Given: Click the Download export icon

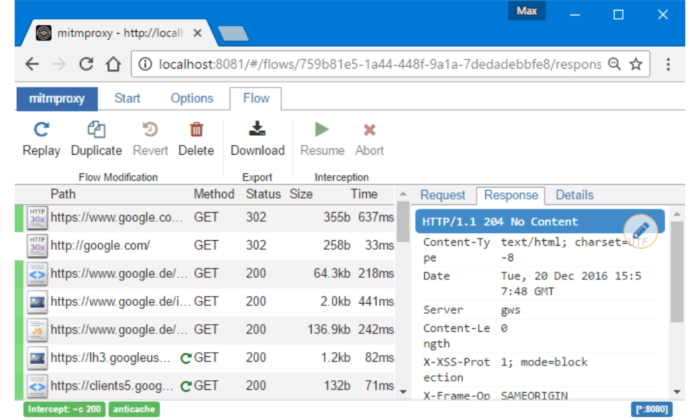Looking at the screenshot, I should tap(257, 129).
